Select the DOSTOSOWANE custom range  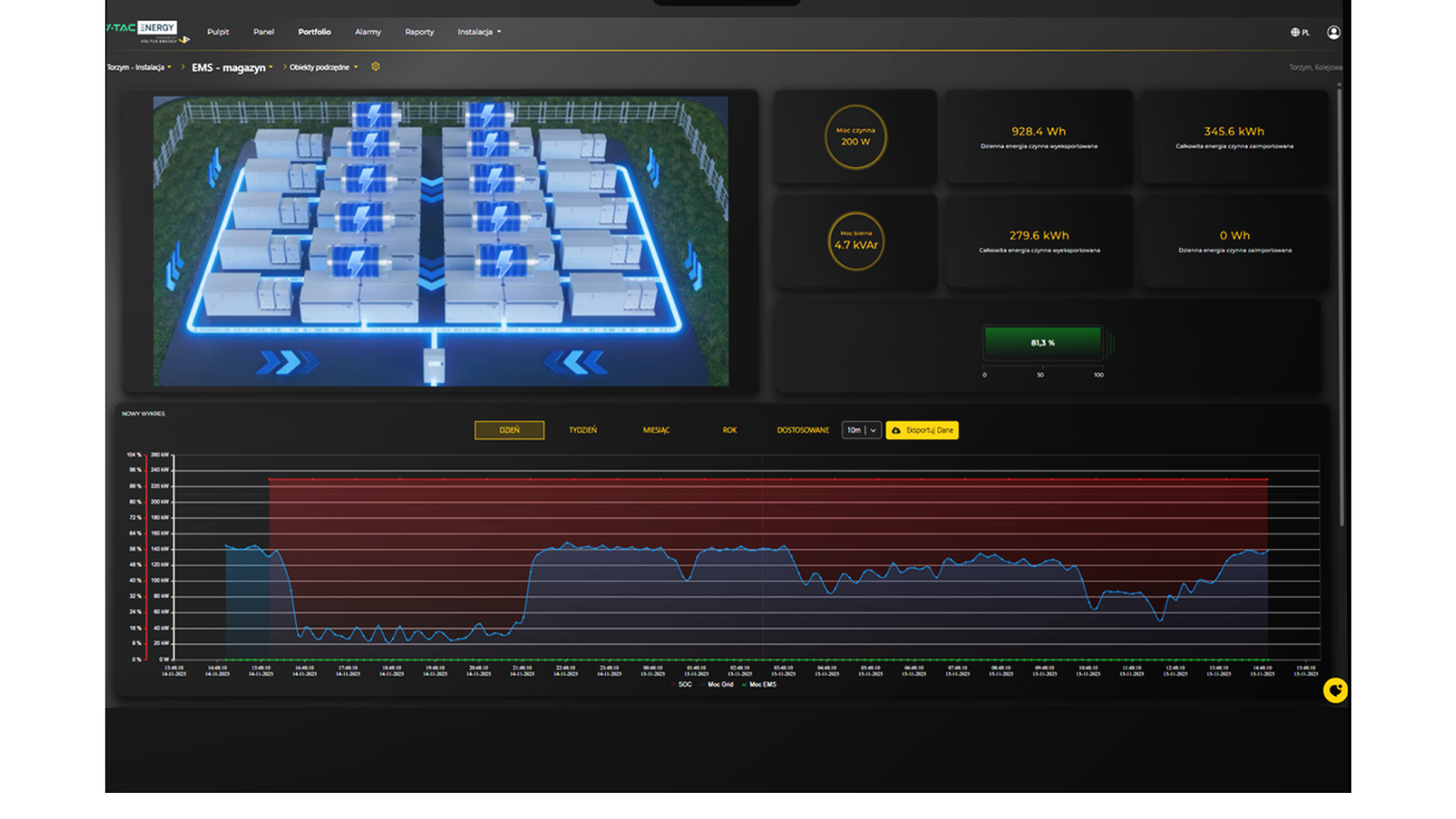pyautogui.click(x=803, y=430)
